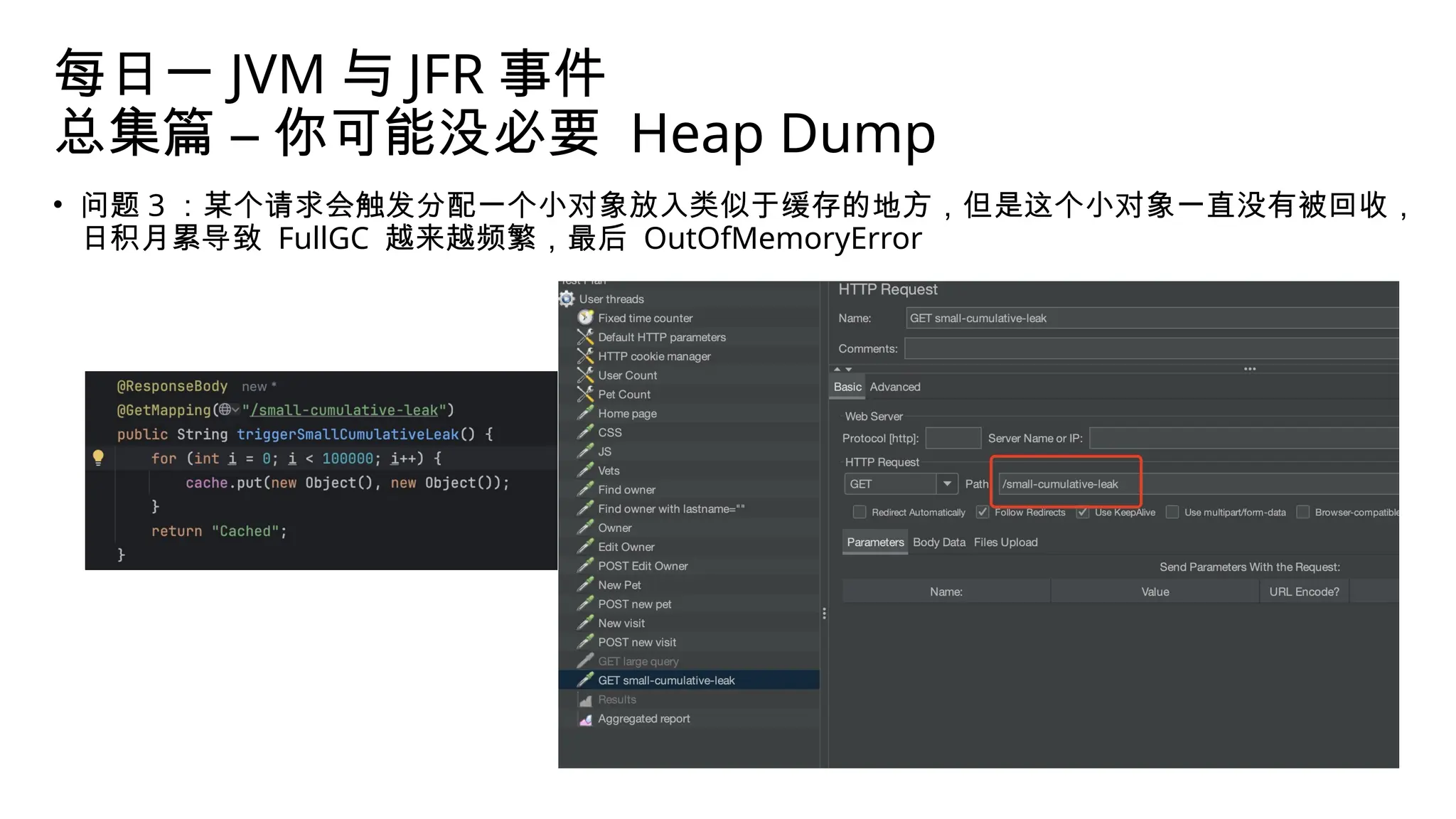Viewport: 1456px width, 819px height.
Task: Click the disabled GET large query icon
Action: point(585,660)
